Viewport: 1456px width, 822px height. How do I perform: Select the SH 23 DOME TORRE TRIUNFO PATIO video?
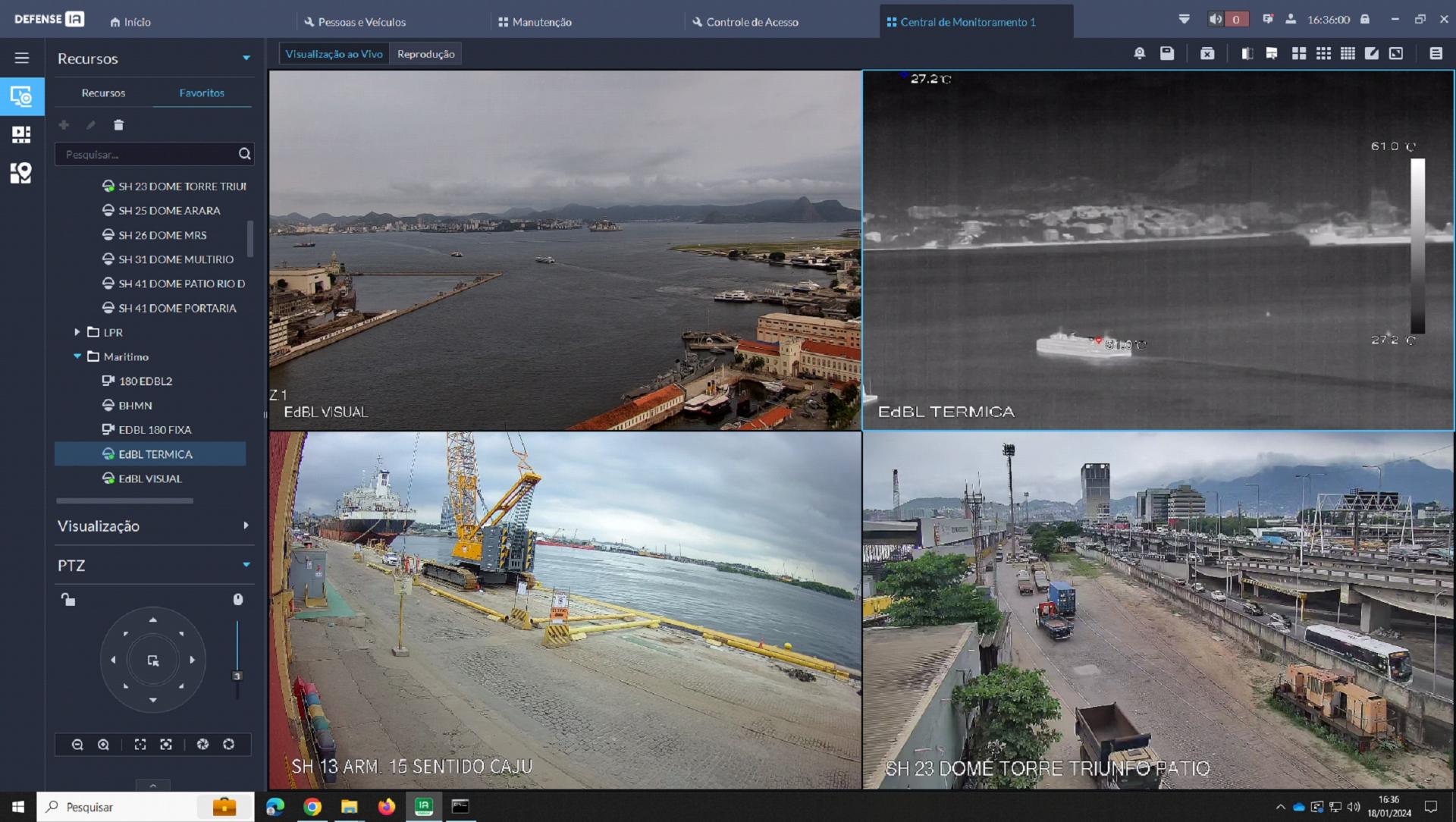(x=1158, y=610)
